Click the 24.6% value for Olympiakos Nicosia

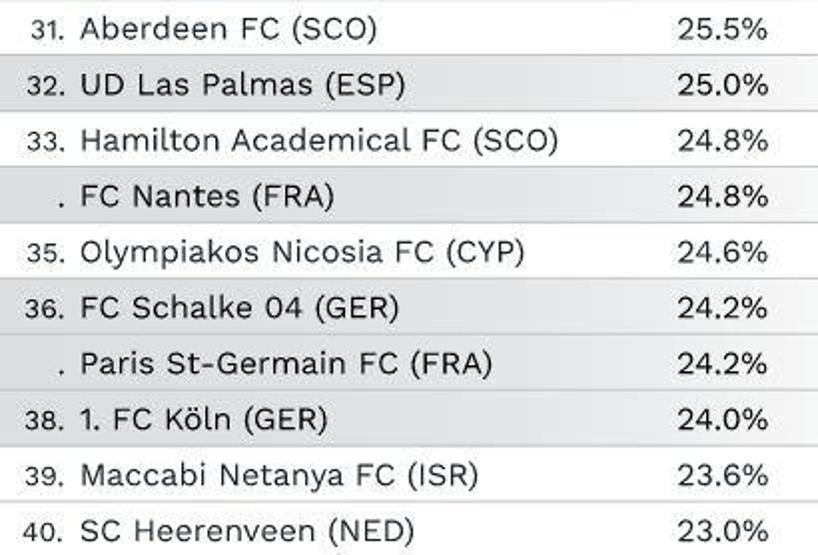(723, 252)
